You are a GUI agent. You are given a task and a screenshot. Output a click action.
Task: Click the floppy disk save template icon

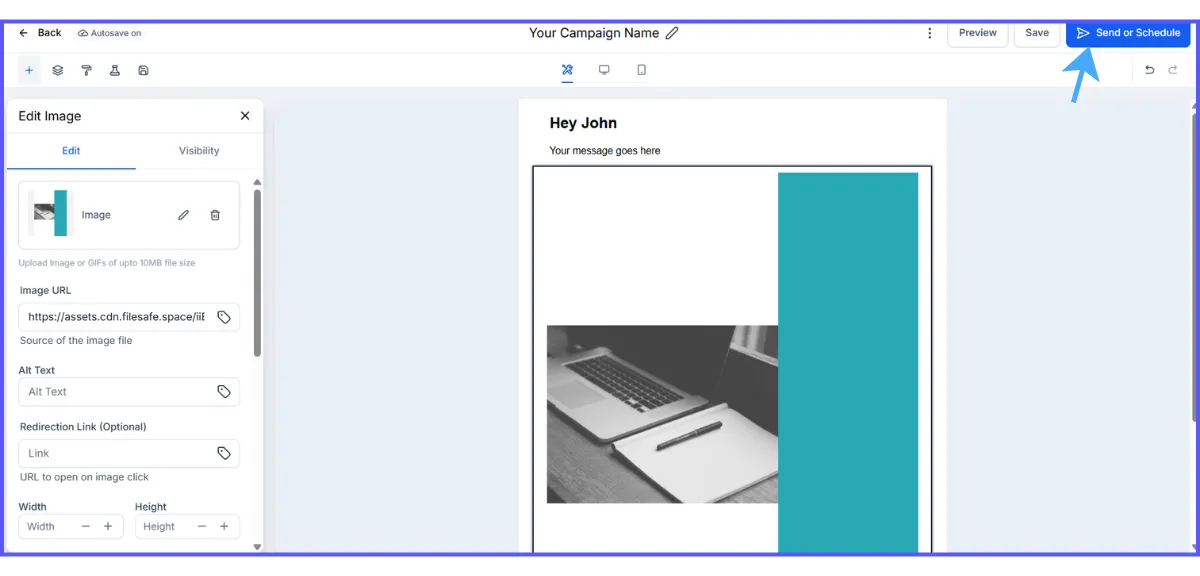click(144, 70)
